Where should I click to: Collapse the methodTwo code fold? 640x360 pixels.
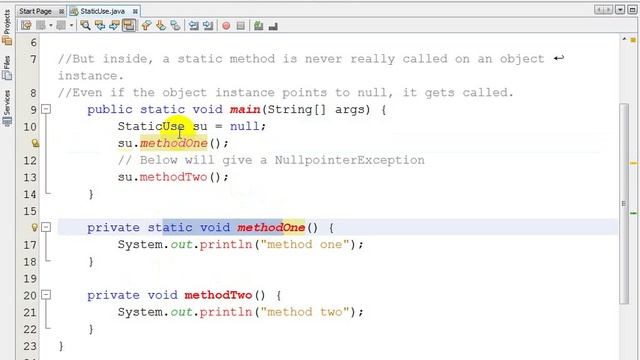tap(46, 295)
